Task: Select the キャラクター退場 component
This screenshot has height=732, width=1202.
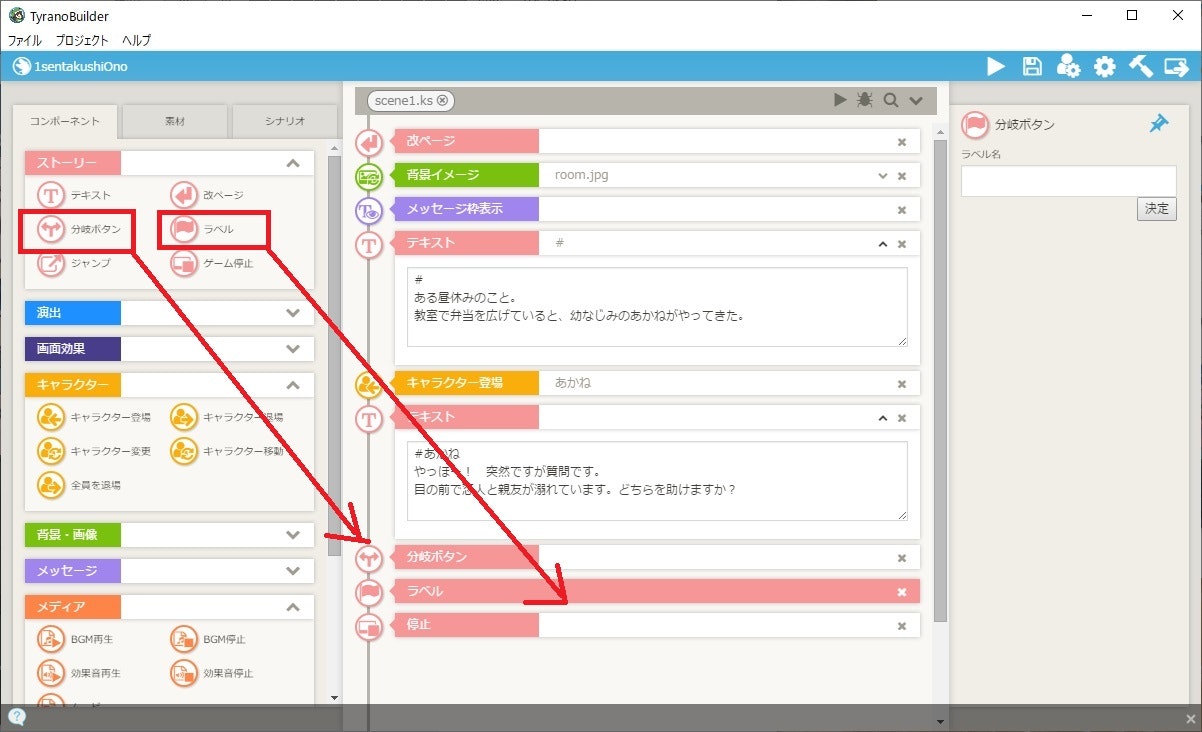Action: (x=227, y=417)
